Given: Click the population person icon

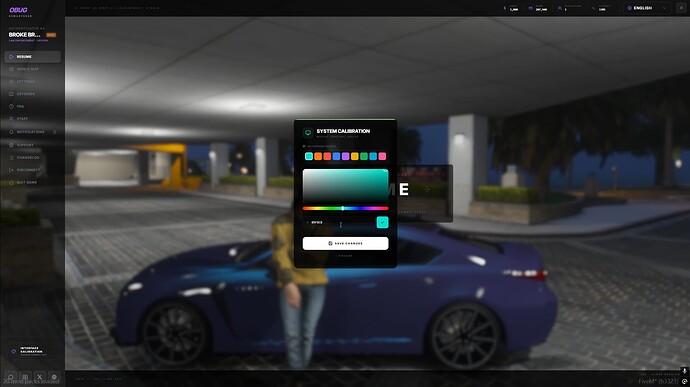Looking at the screenshot, I should point(559,8).
